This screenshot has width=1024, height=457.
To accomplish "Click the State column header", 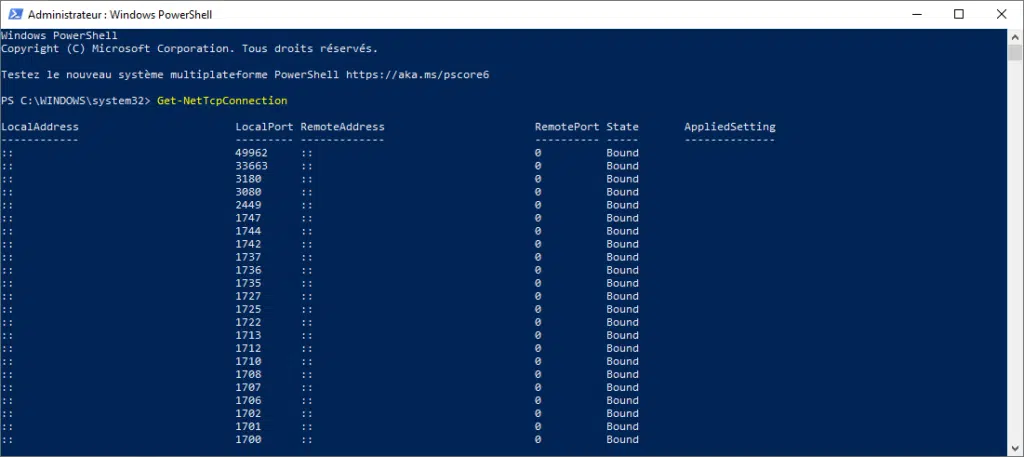I will (622, 127).
